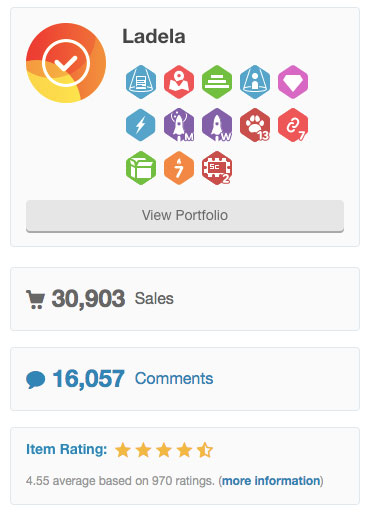Click the red map pin location badge
The height and width of the screenshot is (515, 368).
179,82
